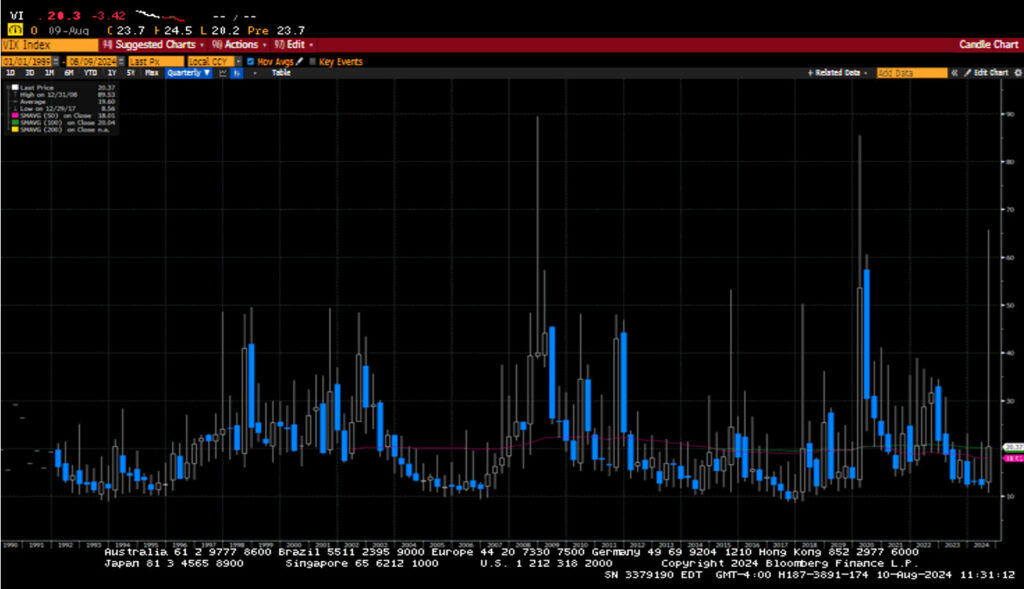This screenshot has height=589, width=1024.
Task: Click the Edit Chart pencil icon
Action: [x=968, y=73]
